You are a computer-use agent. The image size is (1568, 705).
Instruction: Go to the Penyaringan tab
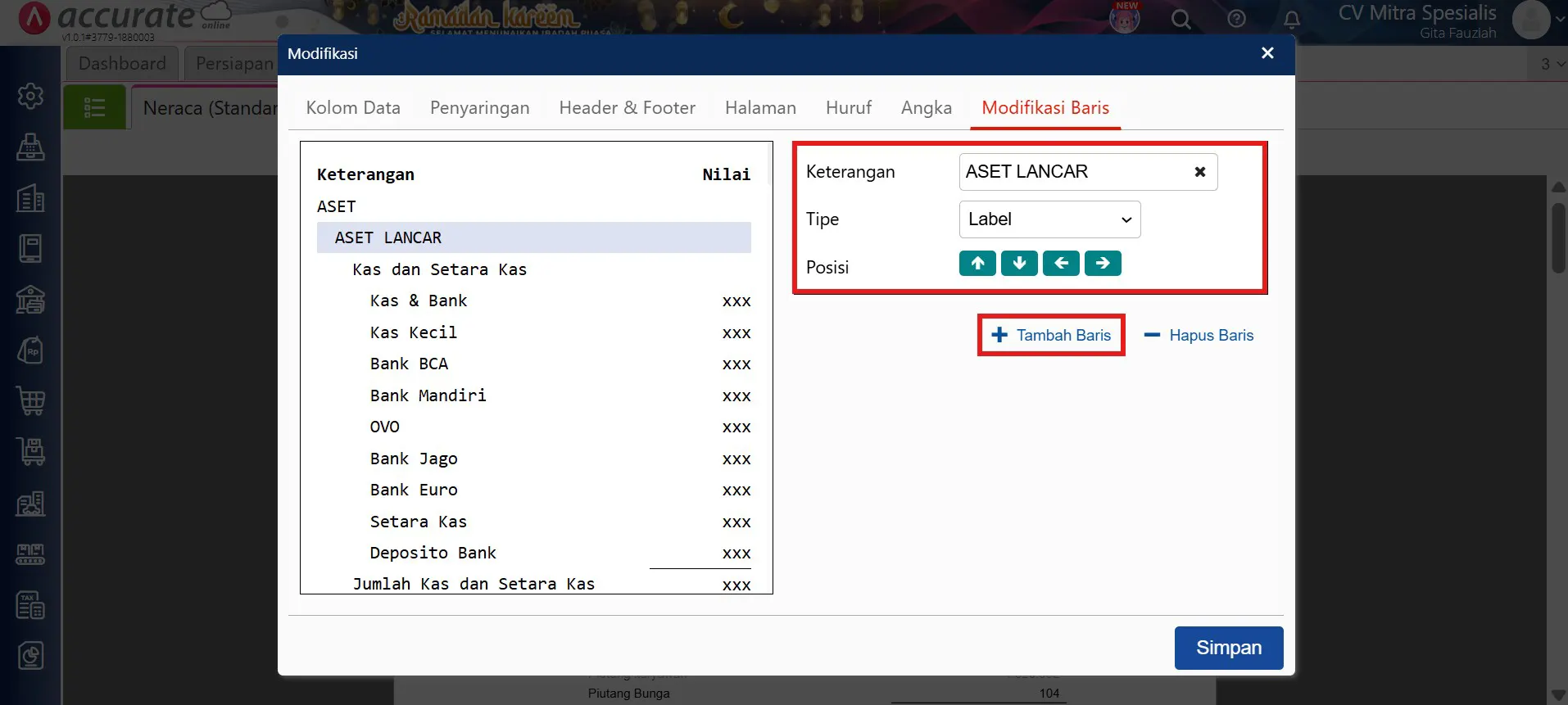479,108
